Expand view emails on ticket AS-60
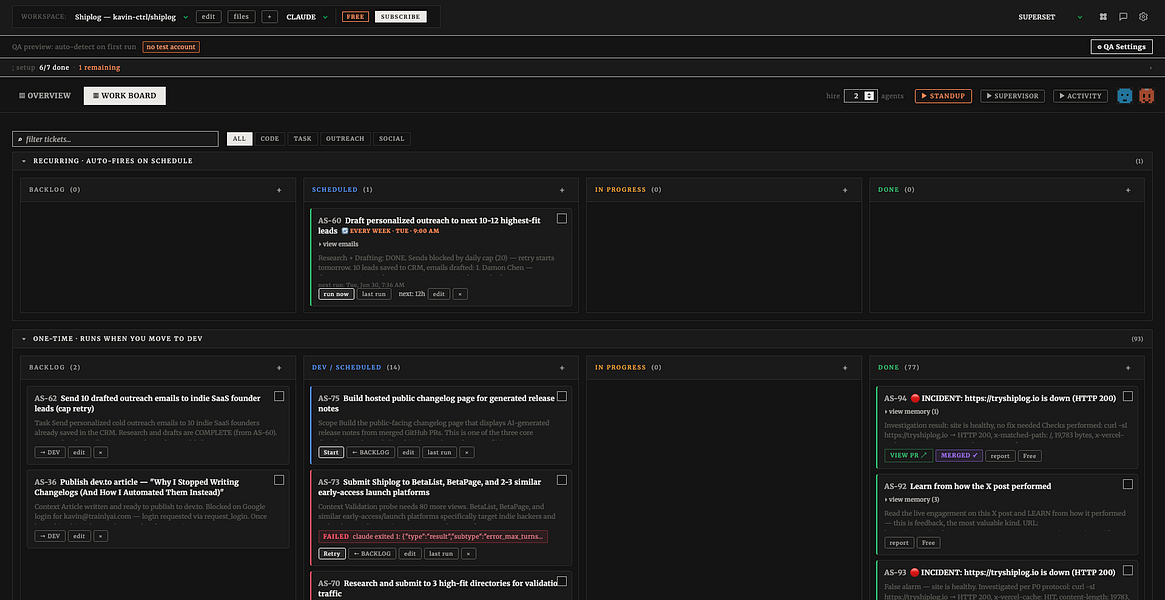Viewport: 1165px width, 600px height. click(x=338, y=244)
